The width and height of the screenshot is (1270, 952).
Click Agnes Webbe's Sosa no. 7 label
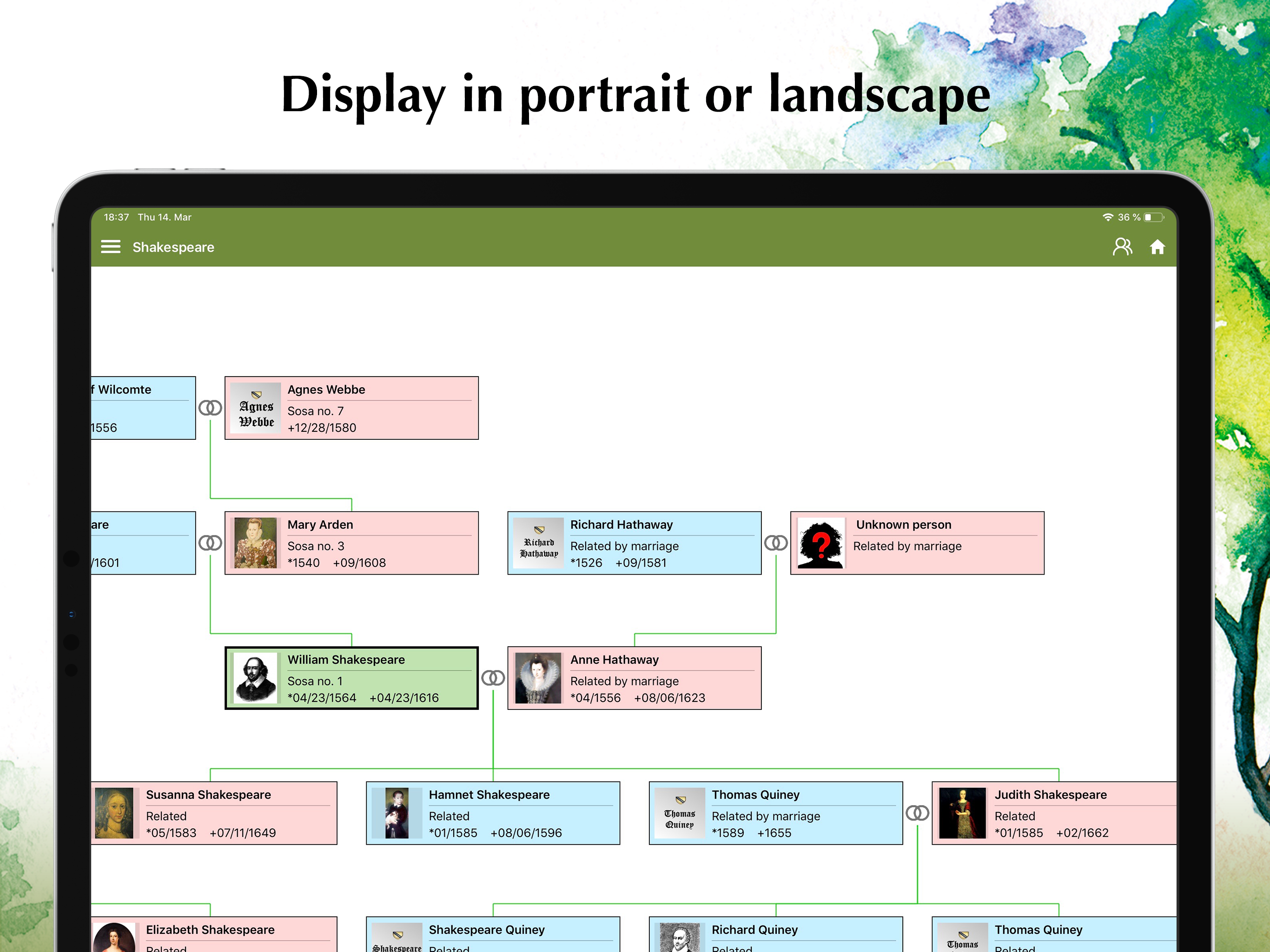[315, 411]
